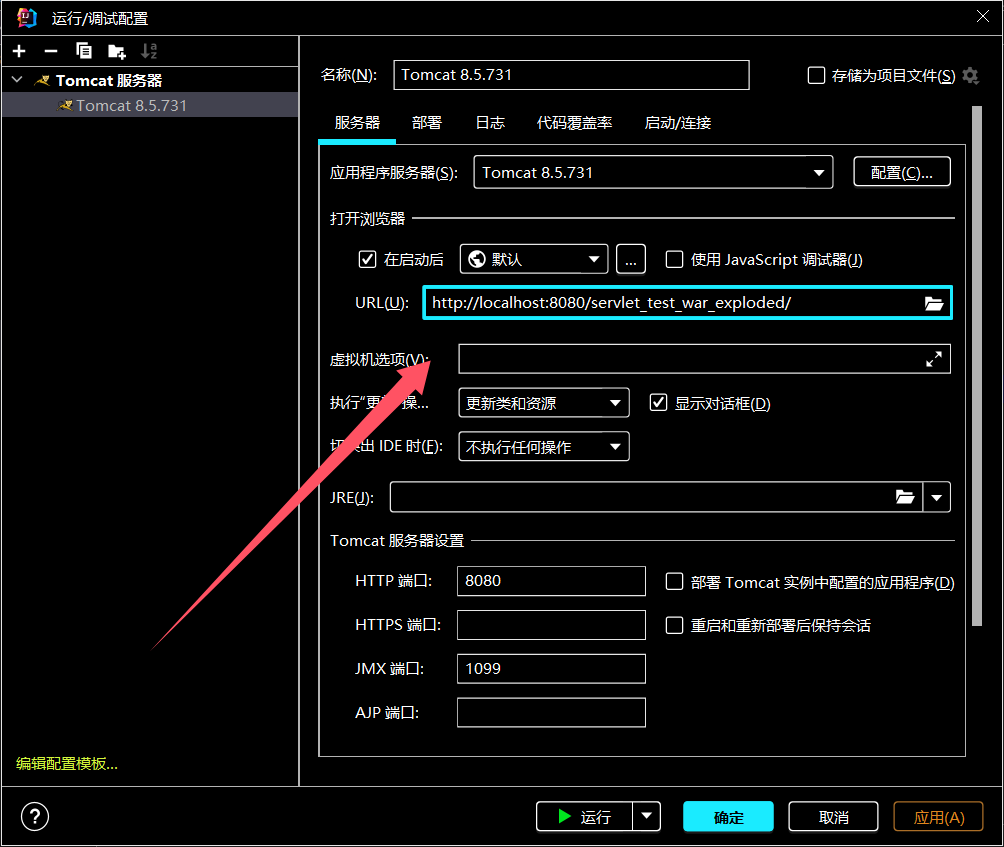Open 编辑配置模板... link
The height and width of the screenshot is (847, 1004).
(67, 763)
